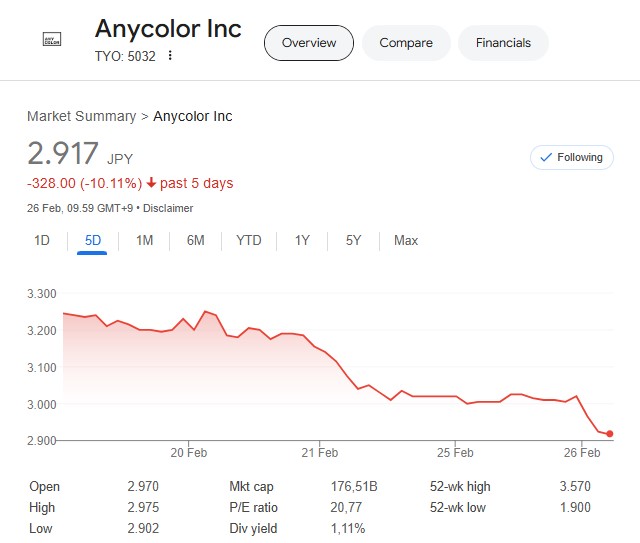The height and width of the screenshot is (543, 640).
Task: Show Max time range chart
Action: 406,240
